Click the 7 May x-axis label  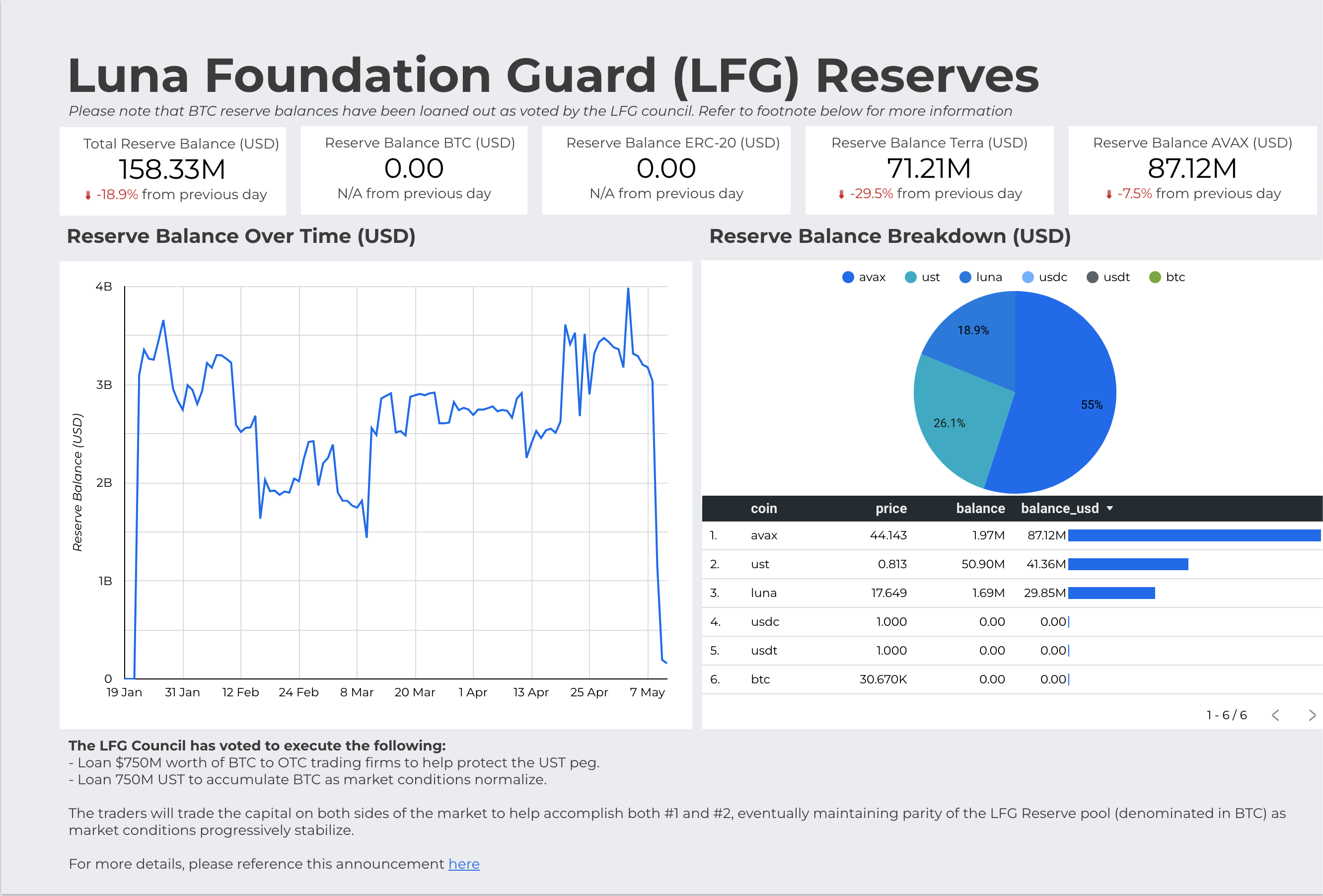(x=647, y=692)
